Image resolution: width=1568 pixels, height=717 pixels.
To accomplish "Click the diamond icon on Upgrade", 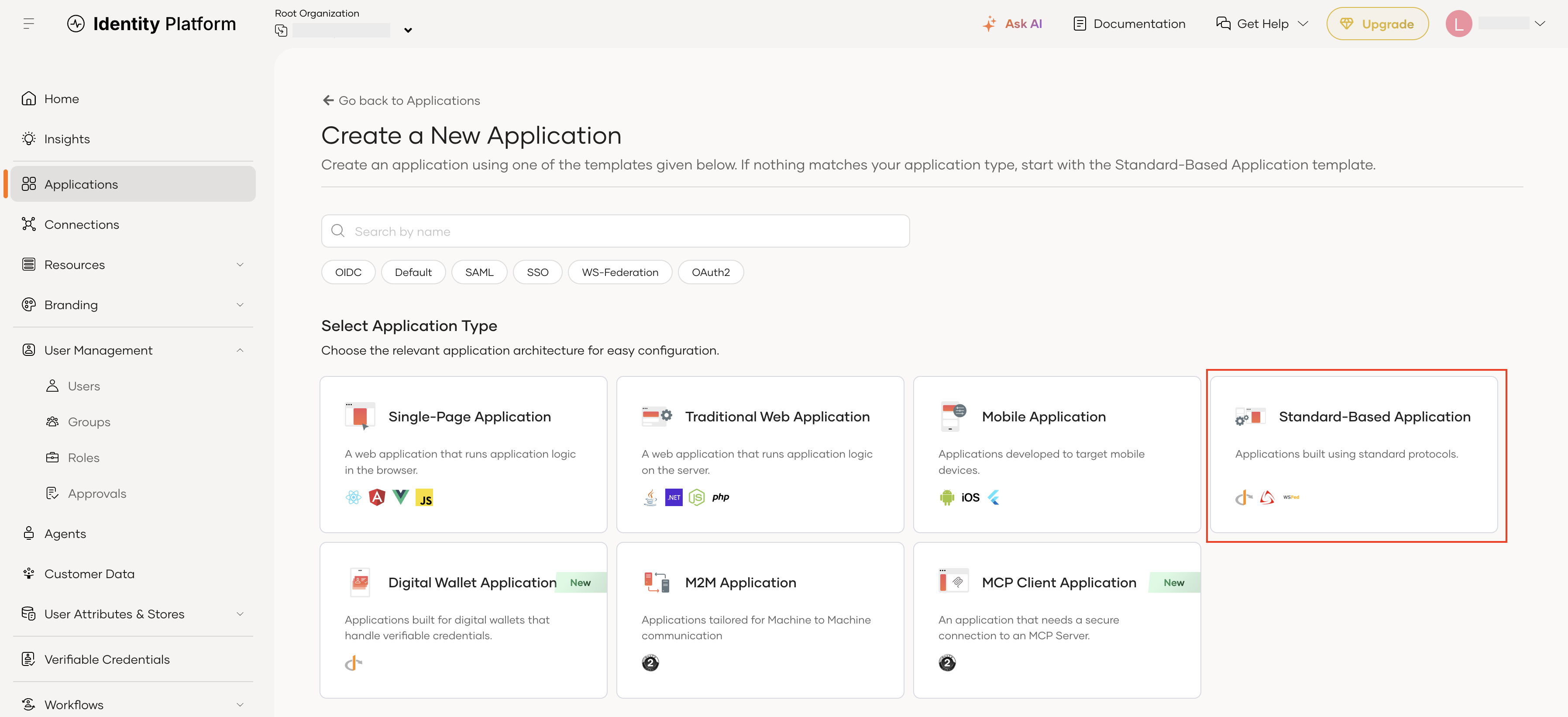I will coord(1346,24).
